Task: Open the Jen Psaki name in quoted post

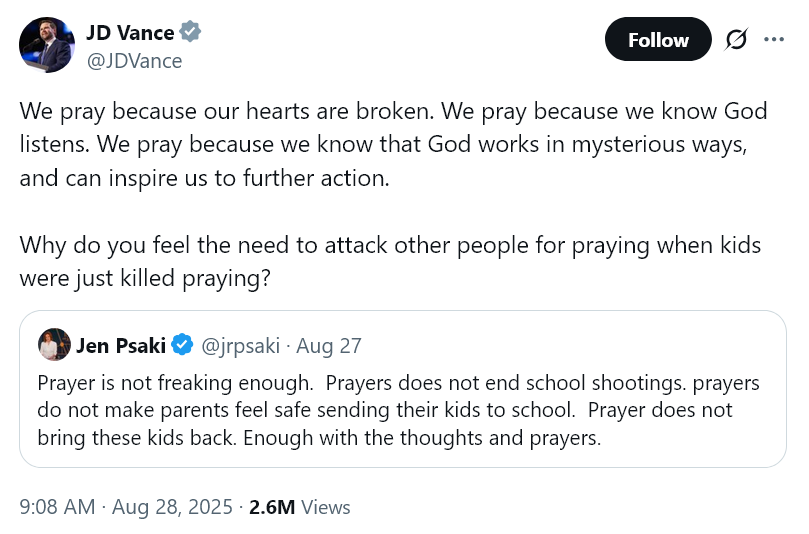Action: 122,346
